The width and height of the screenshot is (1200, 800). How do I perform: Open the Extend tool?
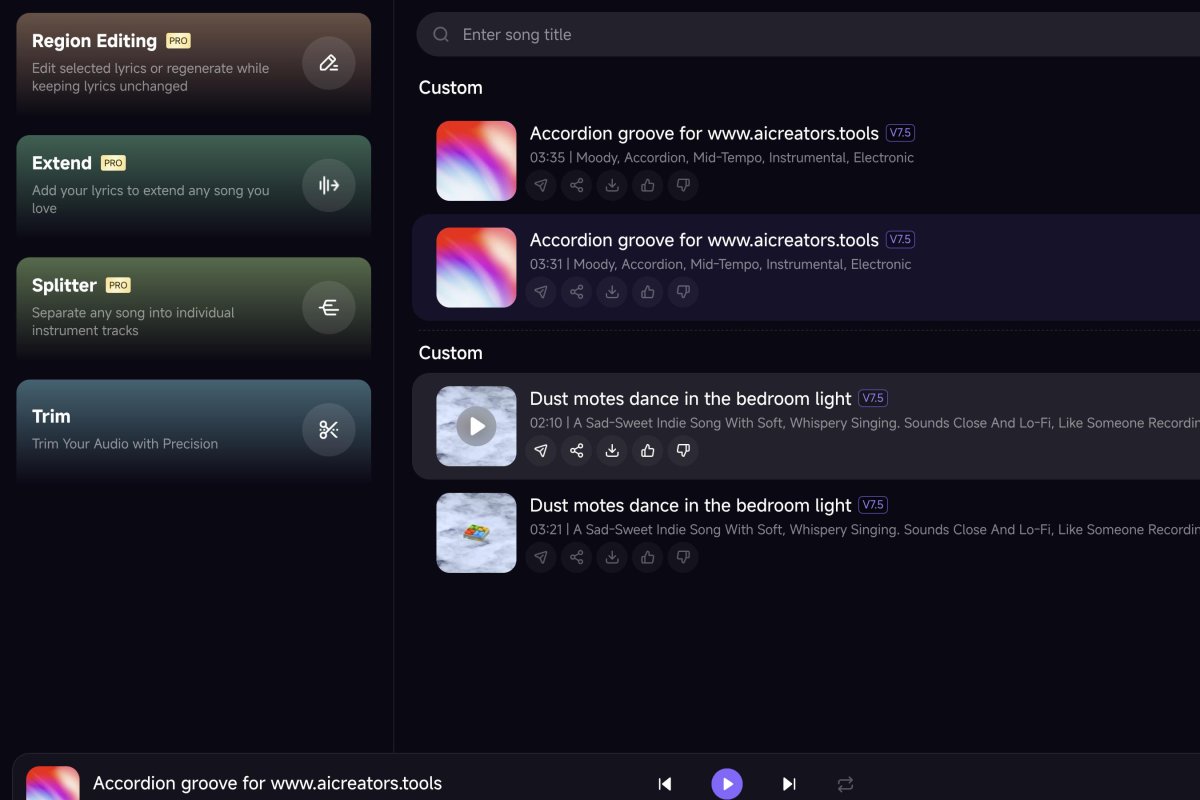click(x=328, y=185)
